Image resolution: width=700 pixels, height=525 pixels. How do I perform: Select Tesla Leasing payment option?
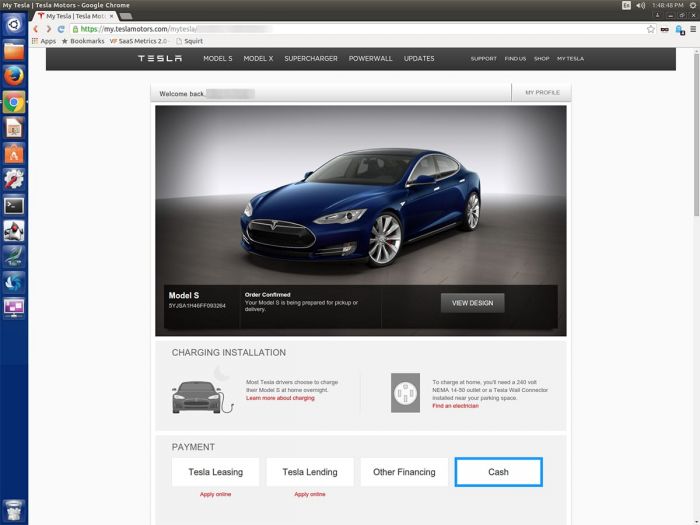(215, 472)
